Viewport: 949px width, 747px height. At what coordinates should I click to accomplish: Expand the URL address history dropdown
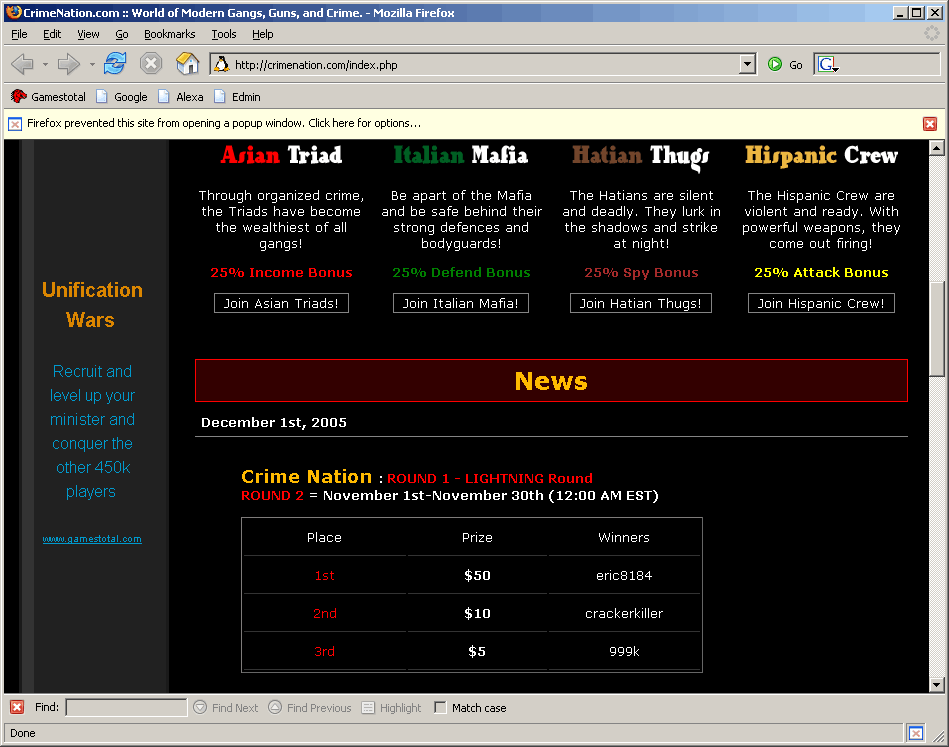[x=747, y=65]
